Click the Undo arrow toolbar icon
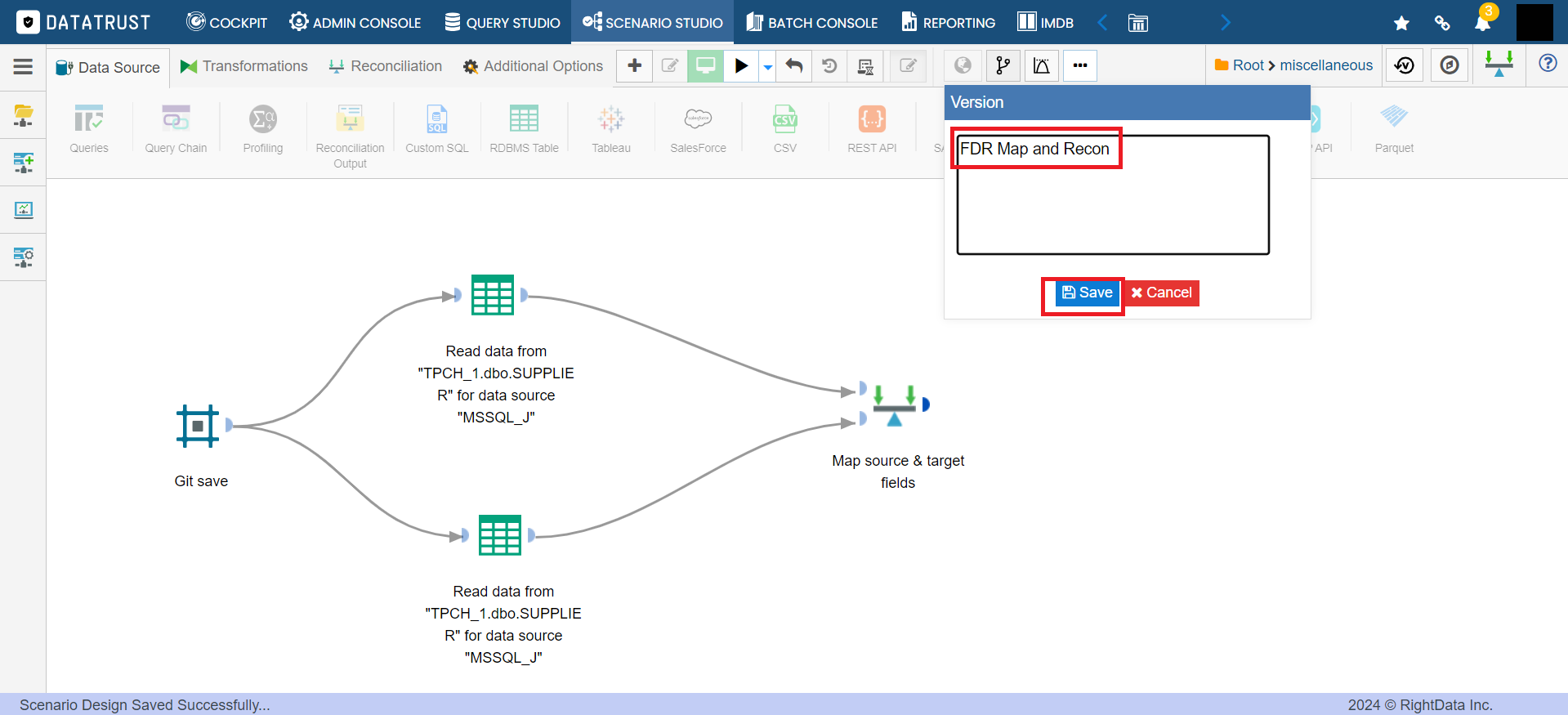This screenshot has width=1568, height=715. click(x=793, y=65)
